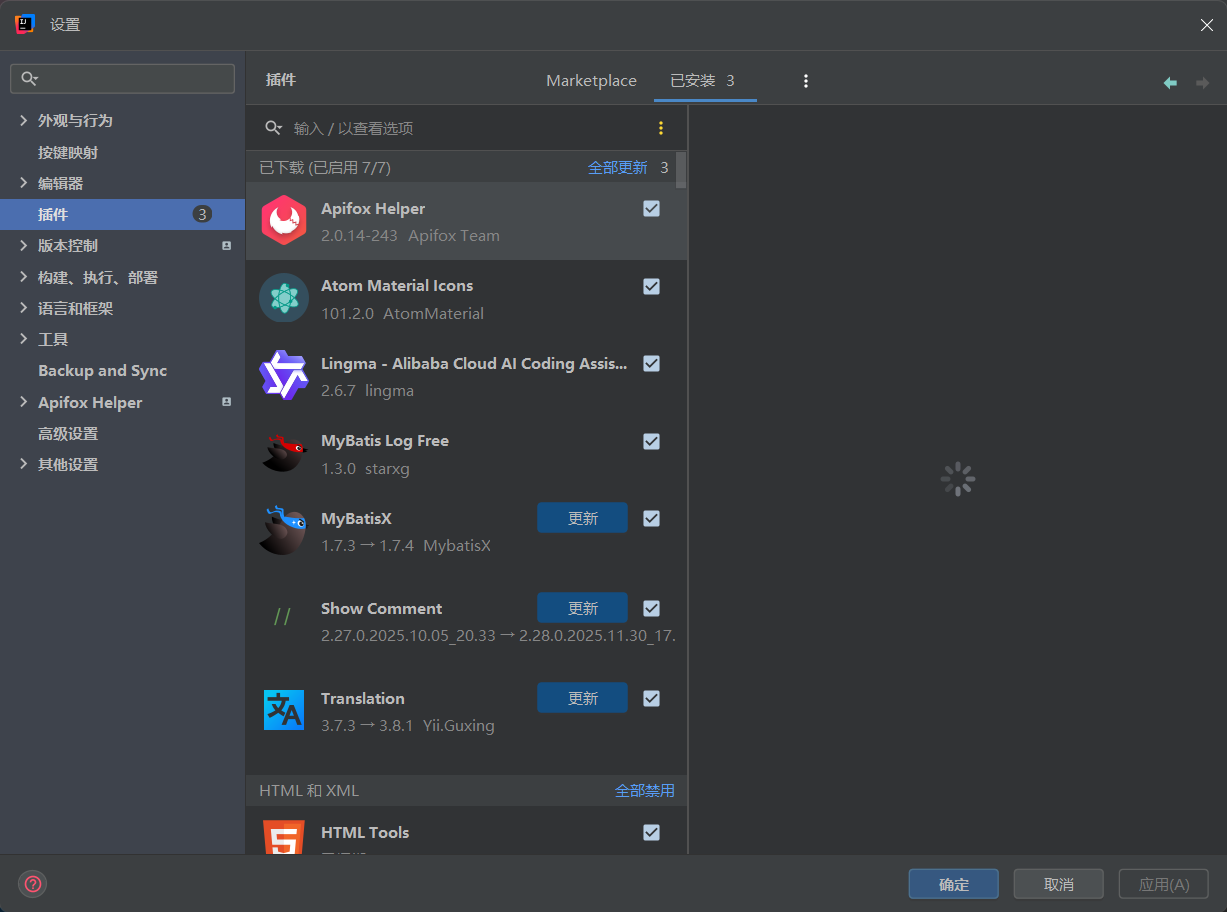
Task: Click the 全部更新 link
Action: coord(618,168)
